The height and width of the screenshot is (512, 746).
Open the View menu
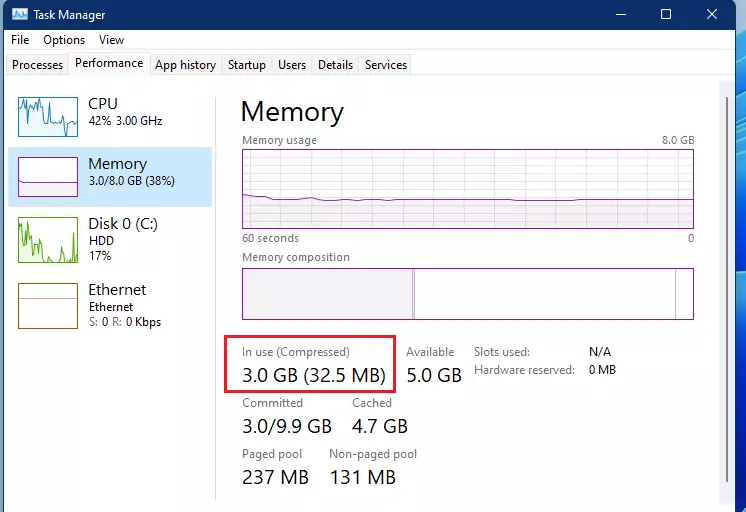click(x=111, y=40)
